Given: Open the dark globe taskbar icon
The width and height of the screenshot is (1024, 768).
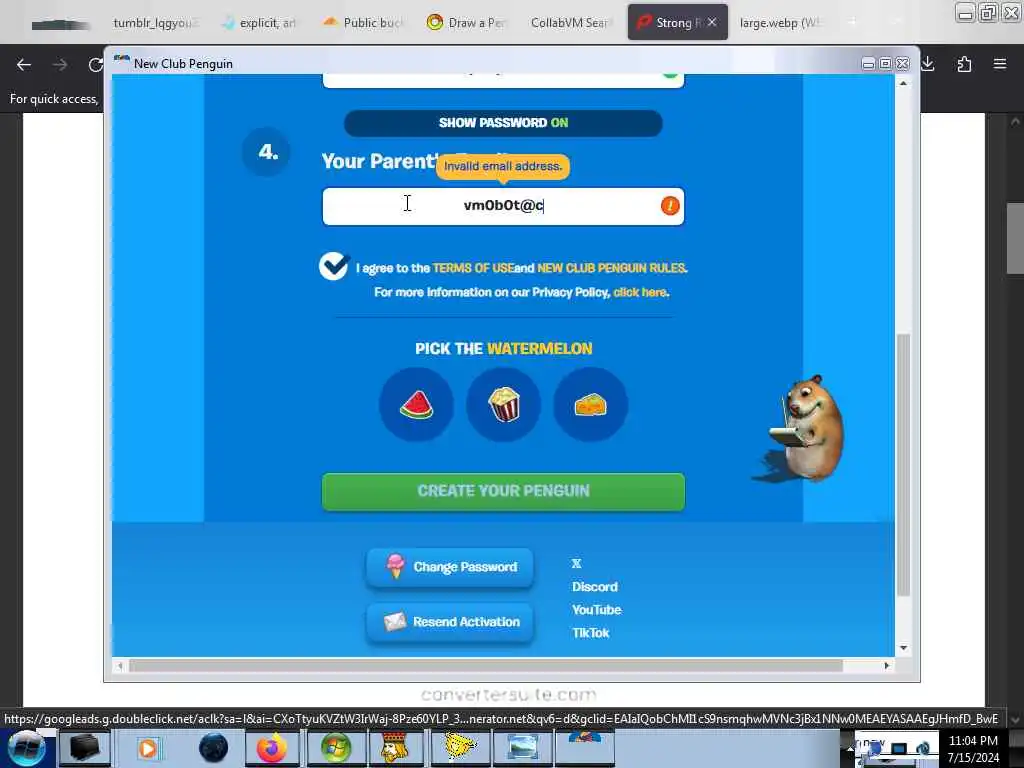Looking at the screenshot, I should click(x=213, y=748).
